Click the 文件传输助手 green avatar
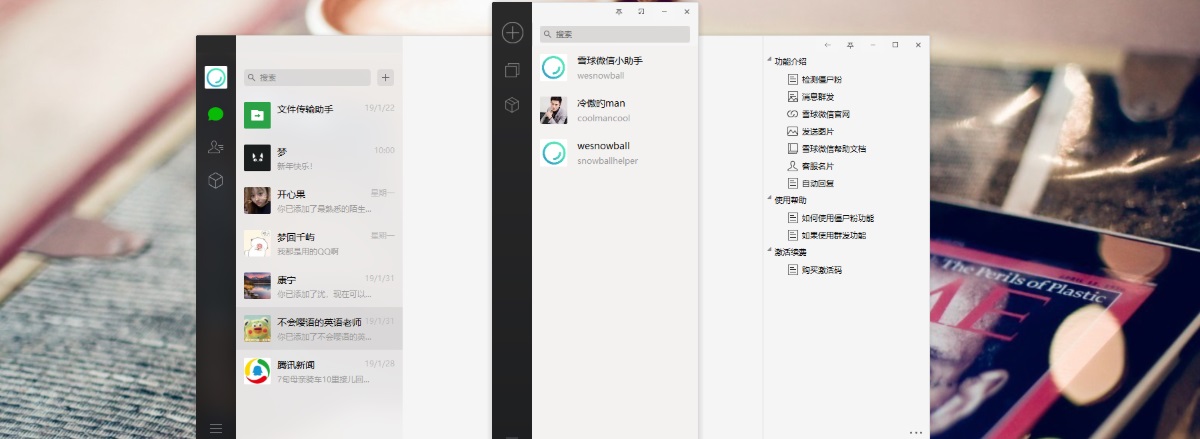This screenshot has height=439, width=1200. click(257, 115)
